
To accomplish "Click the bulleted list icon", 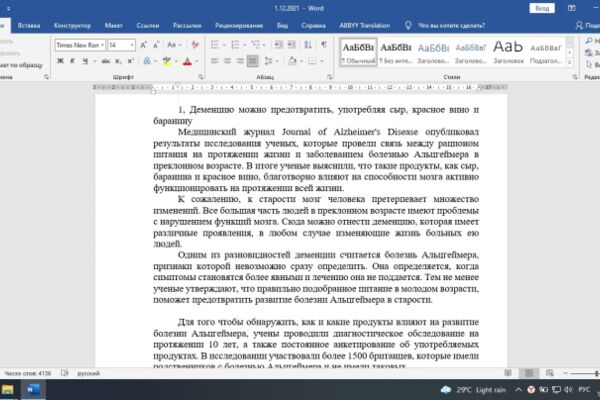I will pyautogui.click(x=215, y=45).
